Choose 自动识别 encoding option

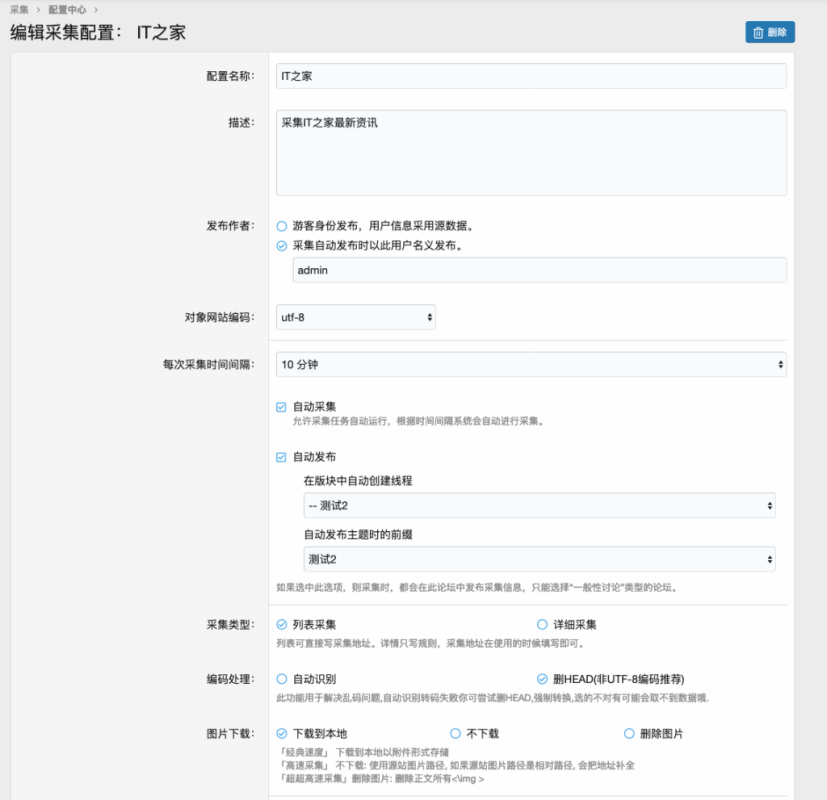282,678
